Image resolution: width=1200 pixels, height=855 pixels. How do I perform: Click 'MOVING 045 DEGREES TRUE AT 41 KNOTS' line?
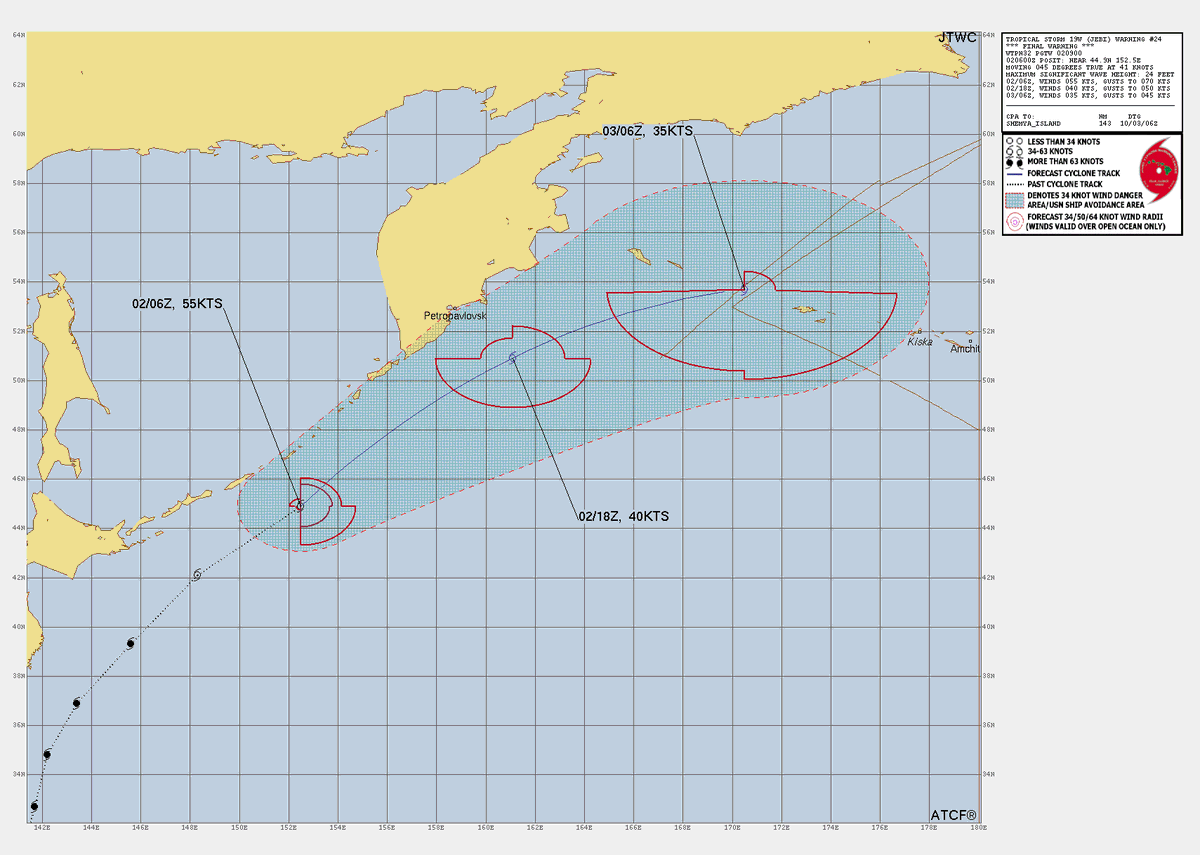click(1079, 68)
